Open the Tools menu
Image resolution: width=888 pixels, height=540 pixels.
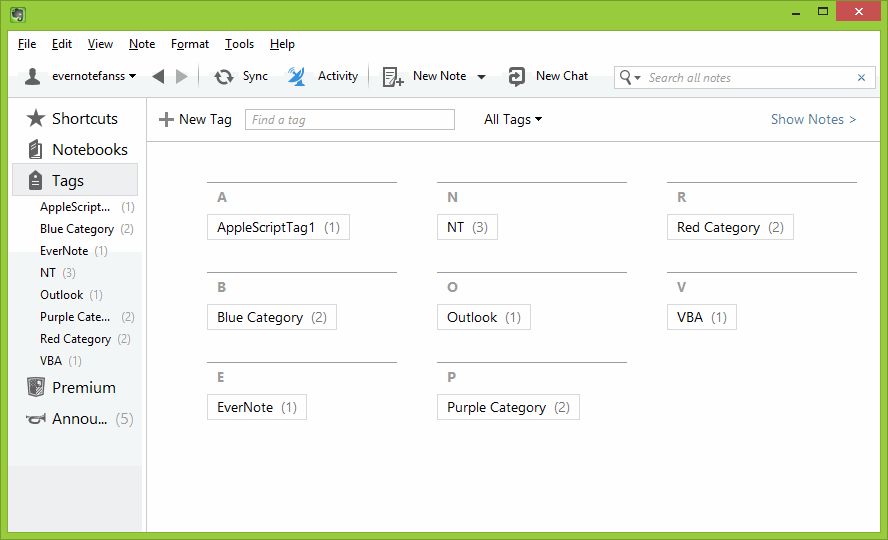(x=239, y=44)
